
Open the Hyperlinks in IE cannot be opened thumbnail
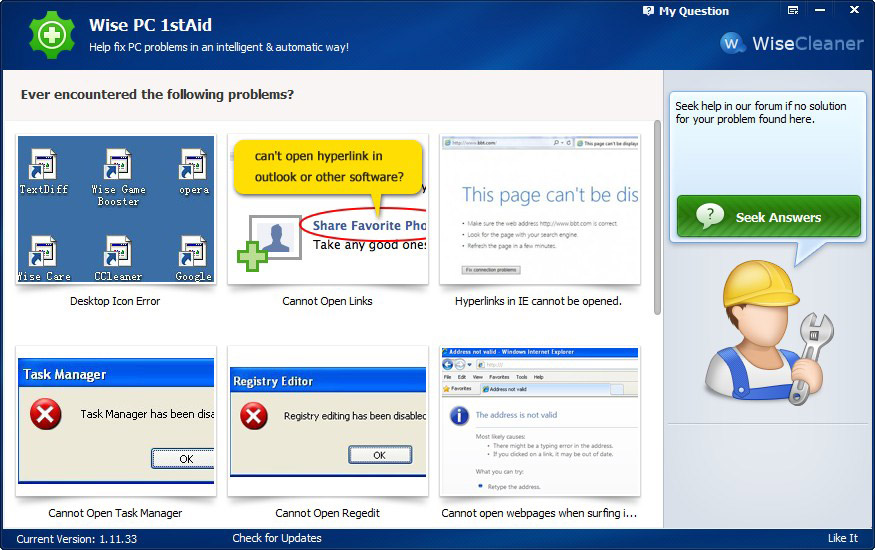tap(540, 210)
